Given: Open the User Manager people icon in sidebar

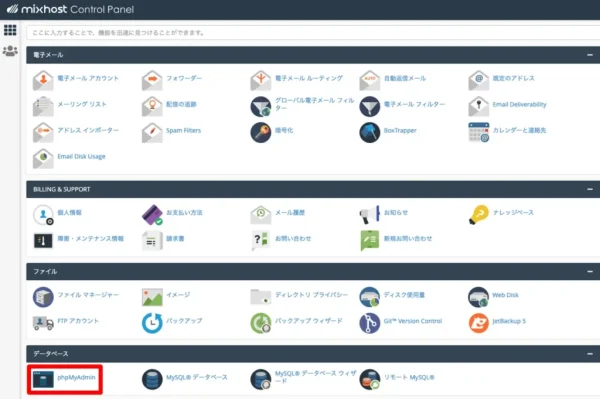Looking at the screenshot, I should pyautogui.click(x=10, y=50).
